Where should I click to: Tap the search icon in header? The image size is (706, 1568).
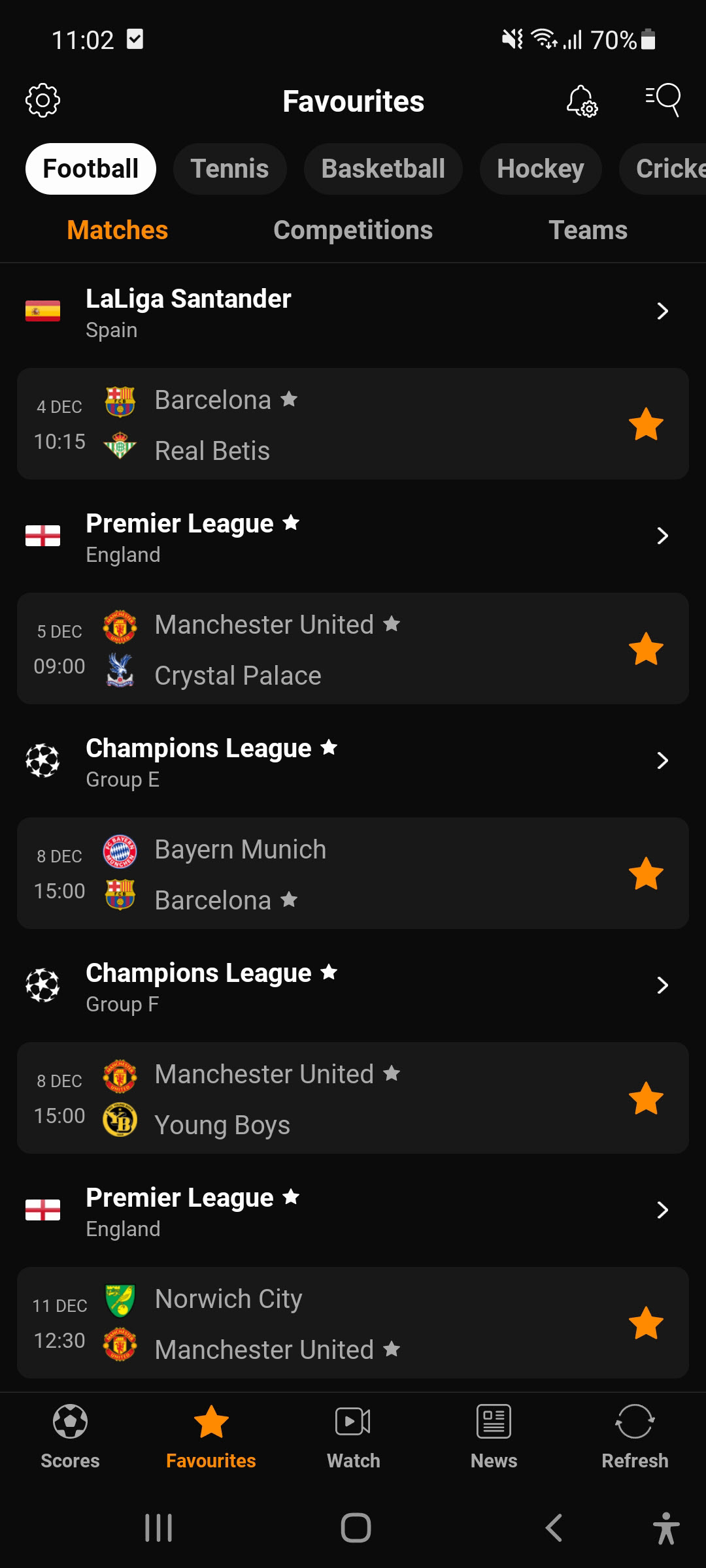pos(663,99)
